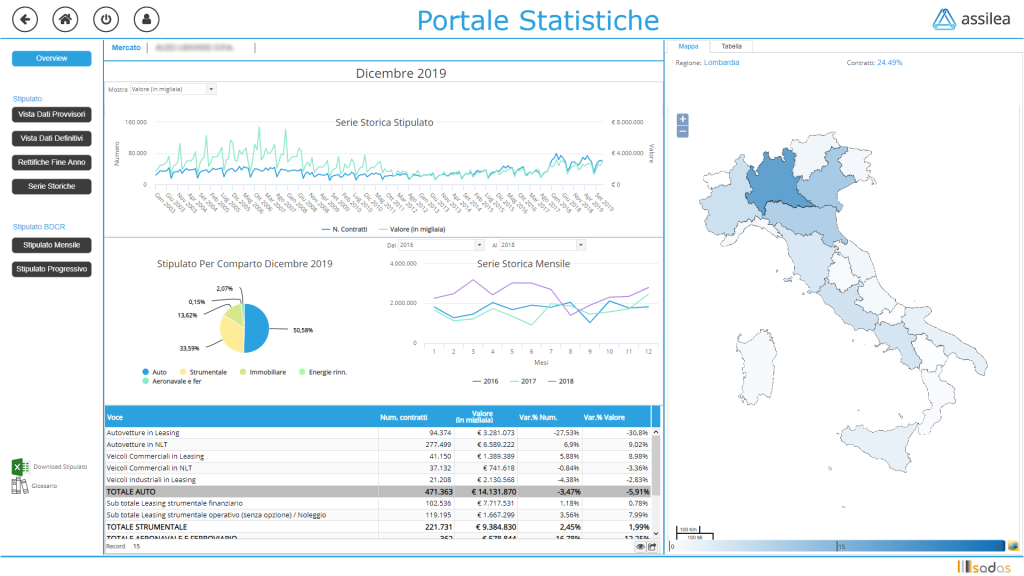Select the Tabella tab
The image size is (1024, 576).
click(731, 46)
